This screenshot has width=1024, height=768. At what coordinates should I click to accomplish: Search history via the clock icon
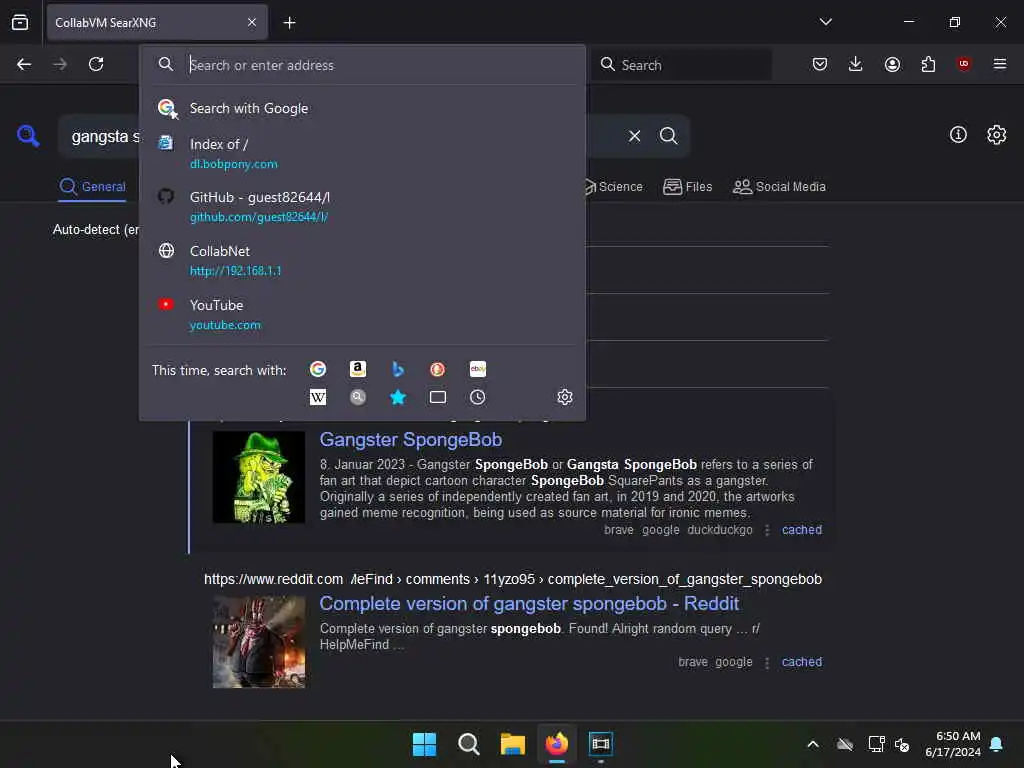[478, 397]
